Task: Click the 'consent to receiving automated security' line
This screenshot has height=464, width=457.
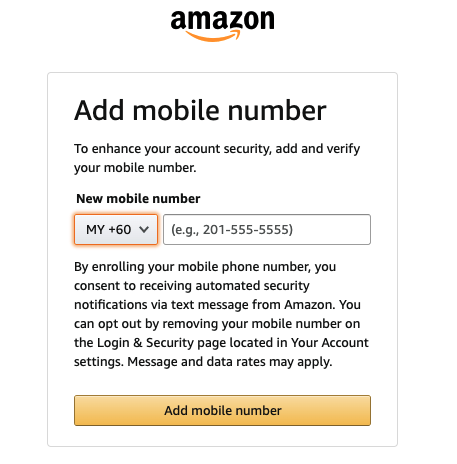Action: coord(192,286)
